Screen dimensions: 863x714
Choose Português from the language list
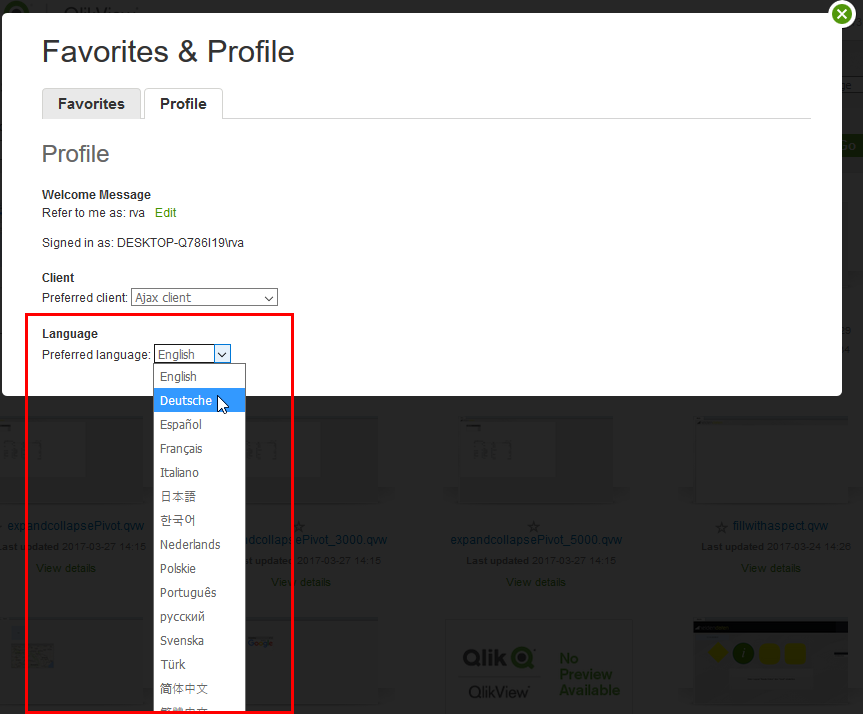[x=199, y=592]
